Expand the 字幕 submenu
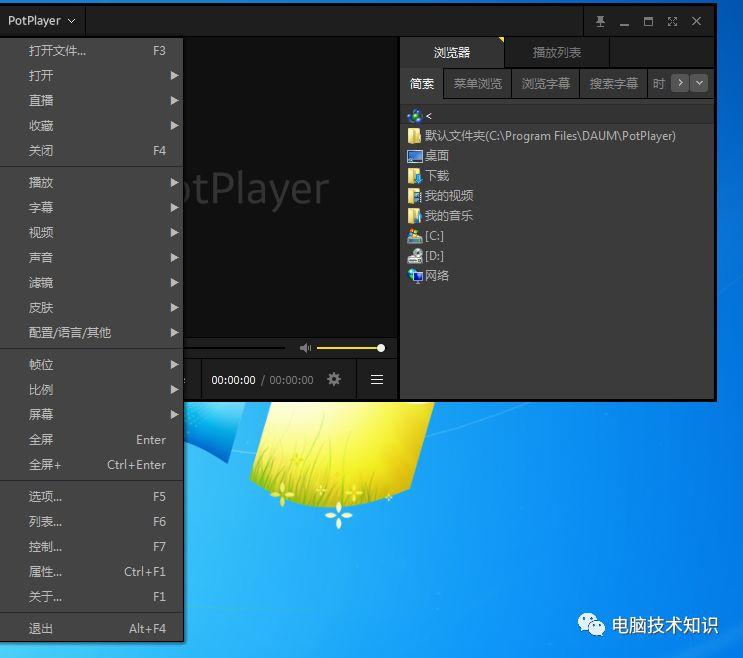This screenshot has width=743, height=658. point(91,207)
